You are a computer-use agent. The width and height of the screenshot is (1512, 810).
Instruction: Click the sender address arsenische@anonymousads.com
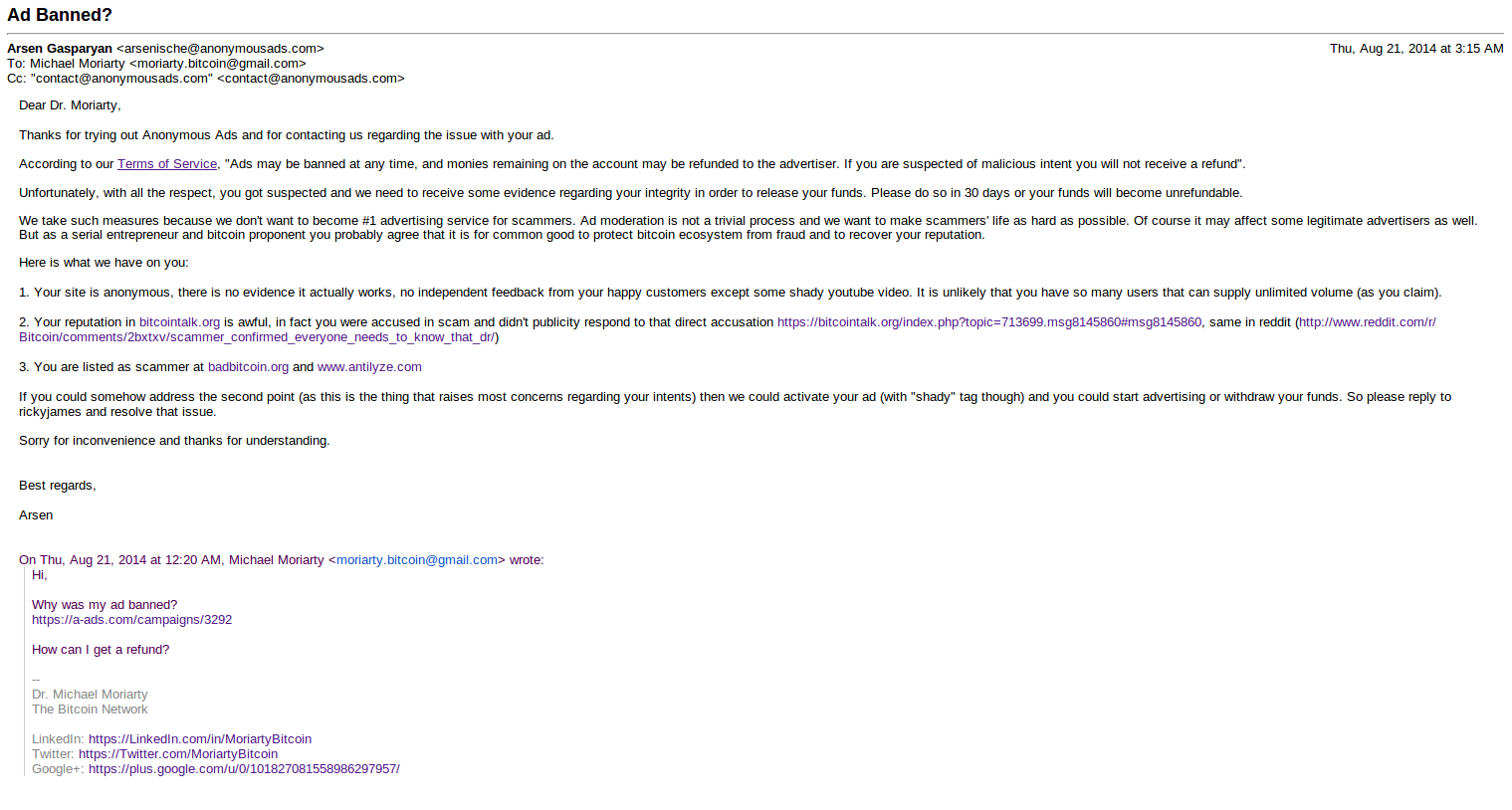220,49
